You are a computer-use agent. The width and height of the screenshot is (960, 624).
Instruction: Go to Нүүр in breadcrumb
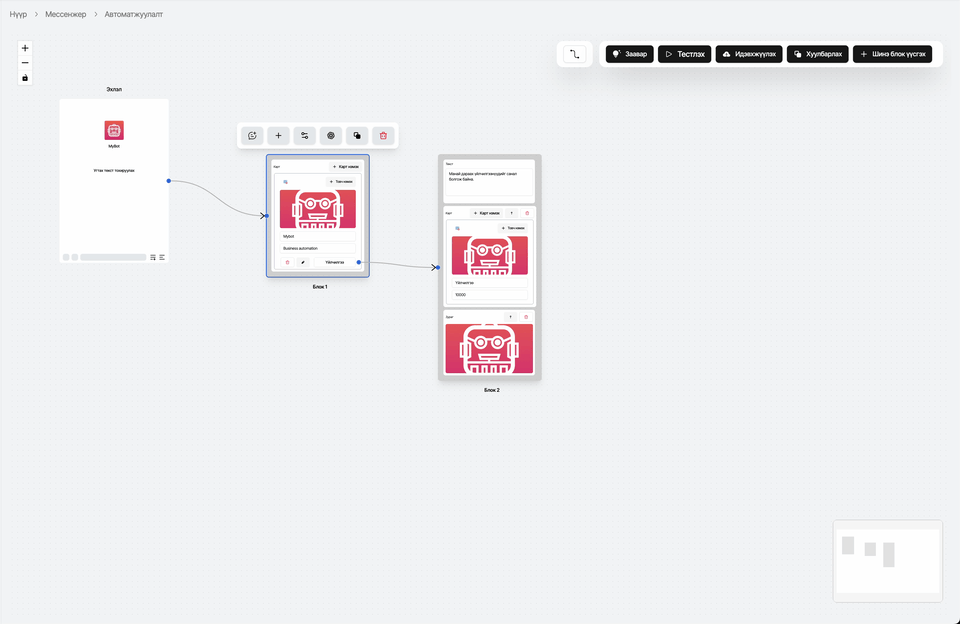18,15
